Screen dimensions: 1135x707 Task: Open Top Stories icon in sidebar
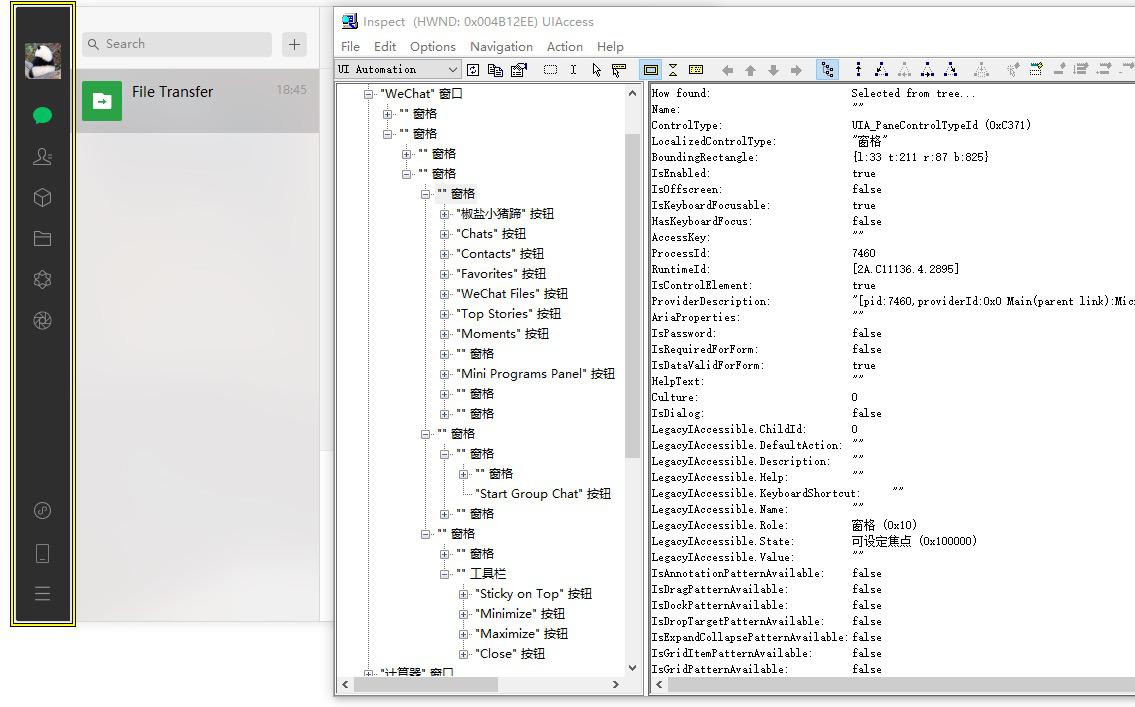tap(42, 280)
